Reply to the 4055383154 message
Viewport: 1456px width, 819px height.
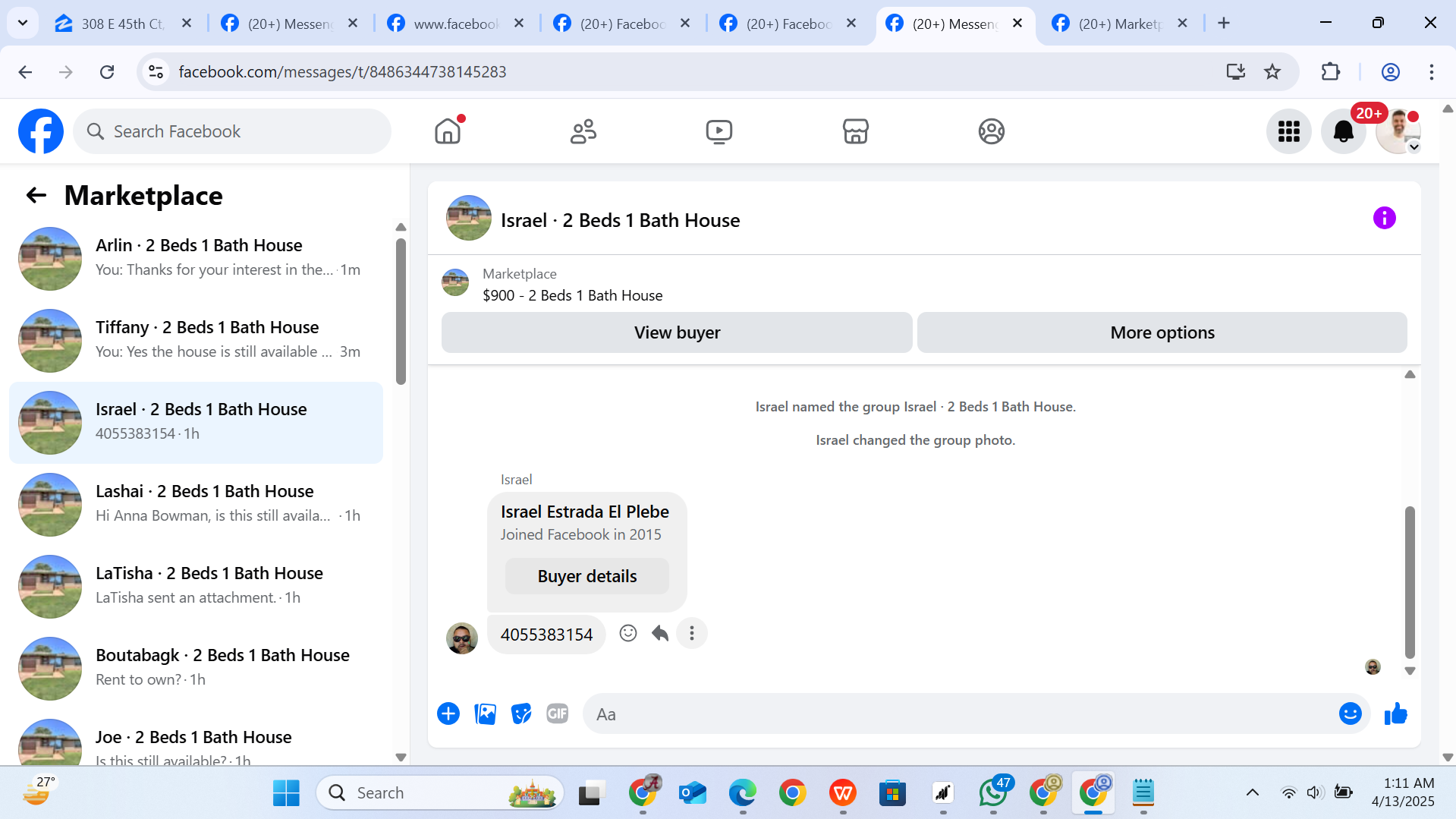(660, 633)
